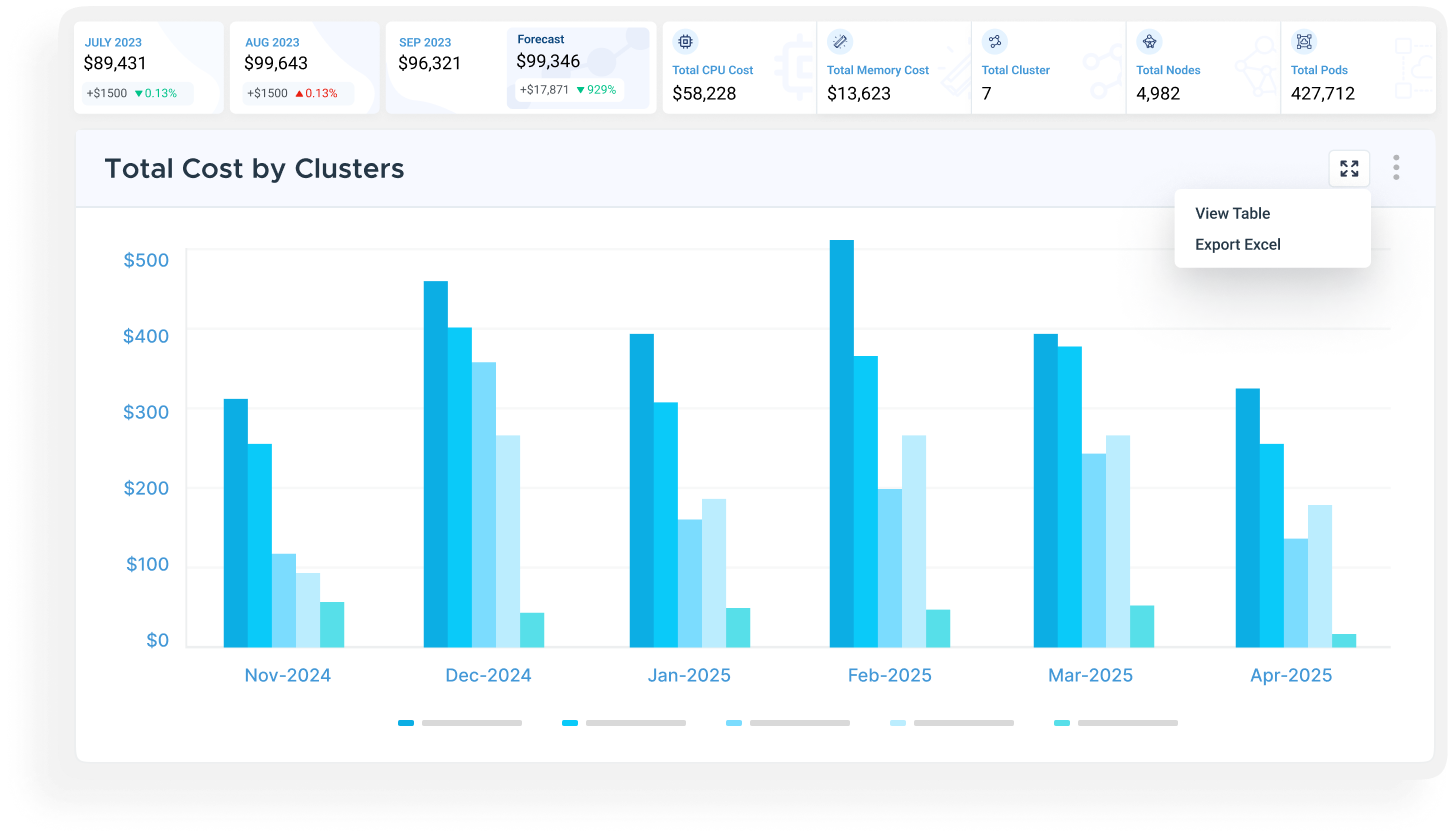Select View Table from the menu
Image resolution: width=1454 pixels, height=838 pixels.
click(x=1232, y=213)
